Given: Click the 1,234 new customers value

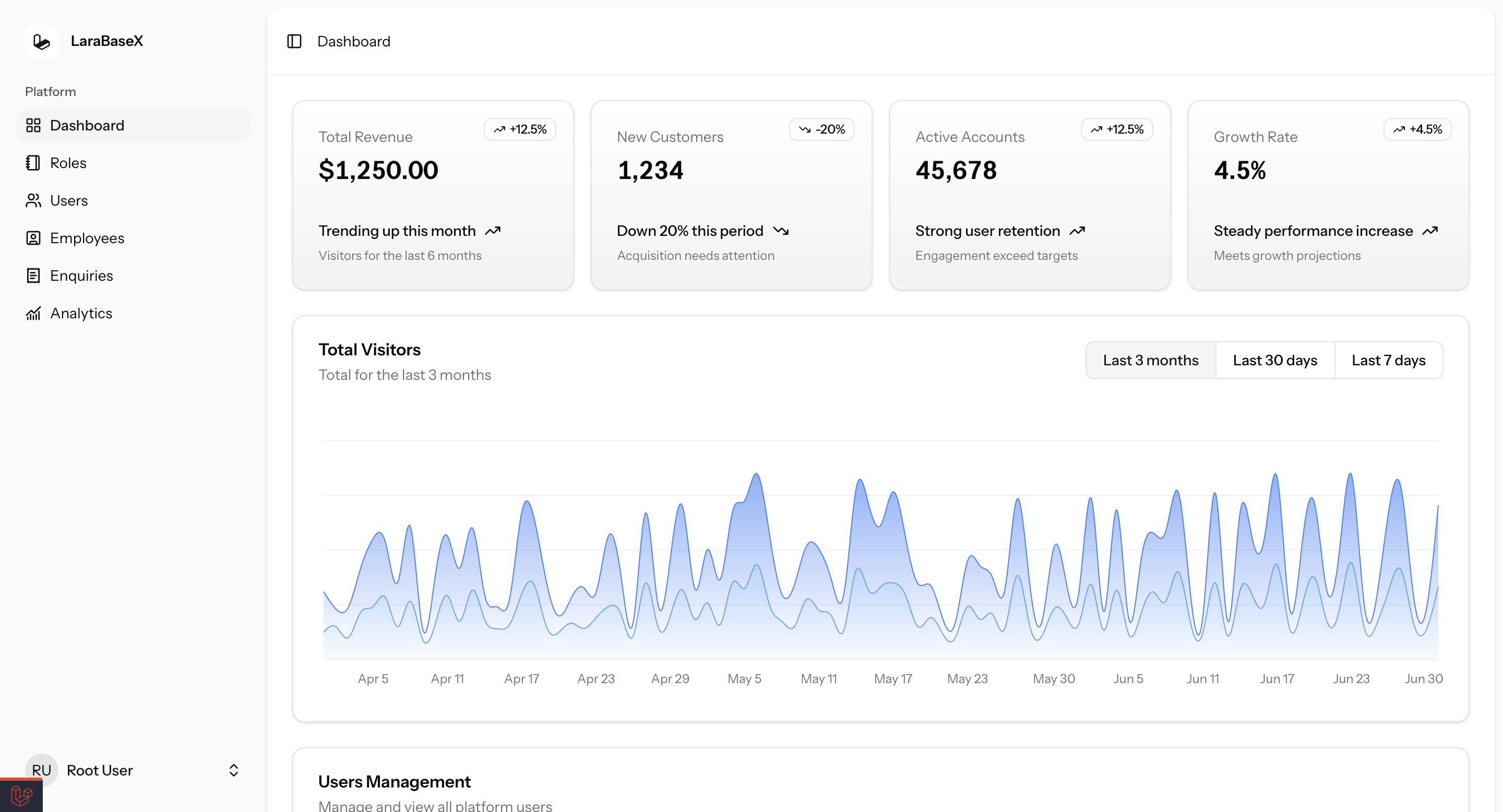Looking at the screenshot, I should (x=650, y=170).
